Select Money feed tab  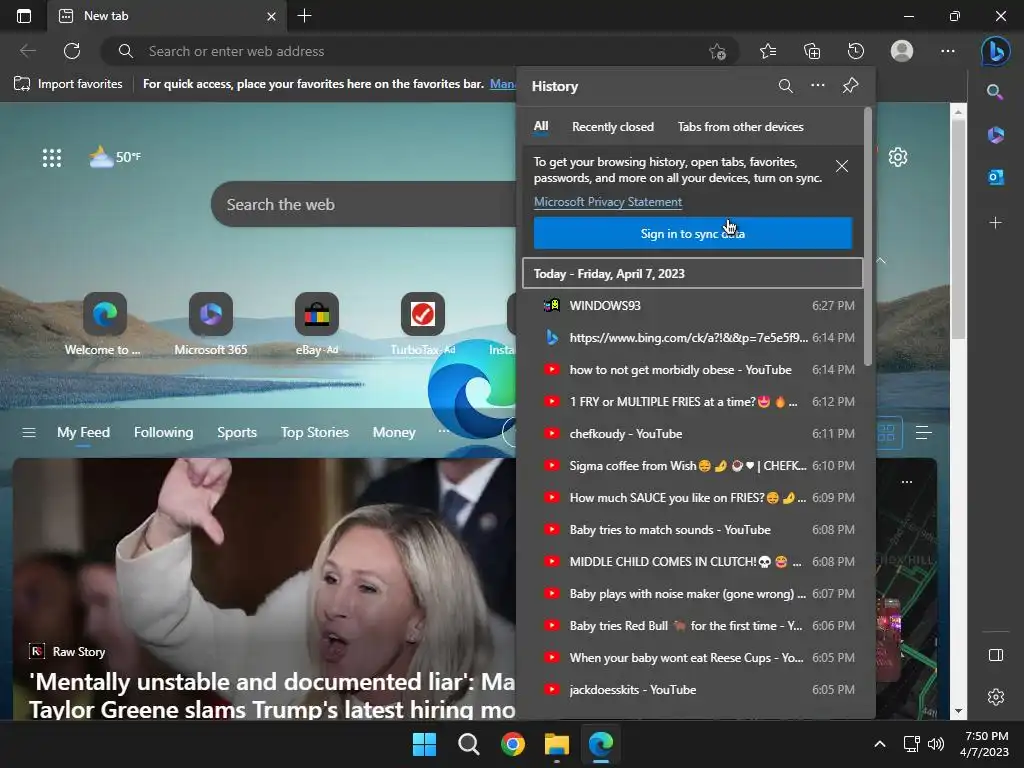(x=394, y=432)
